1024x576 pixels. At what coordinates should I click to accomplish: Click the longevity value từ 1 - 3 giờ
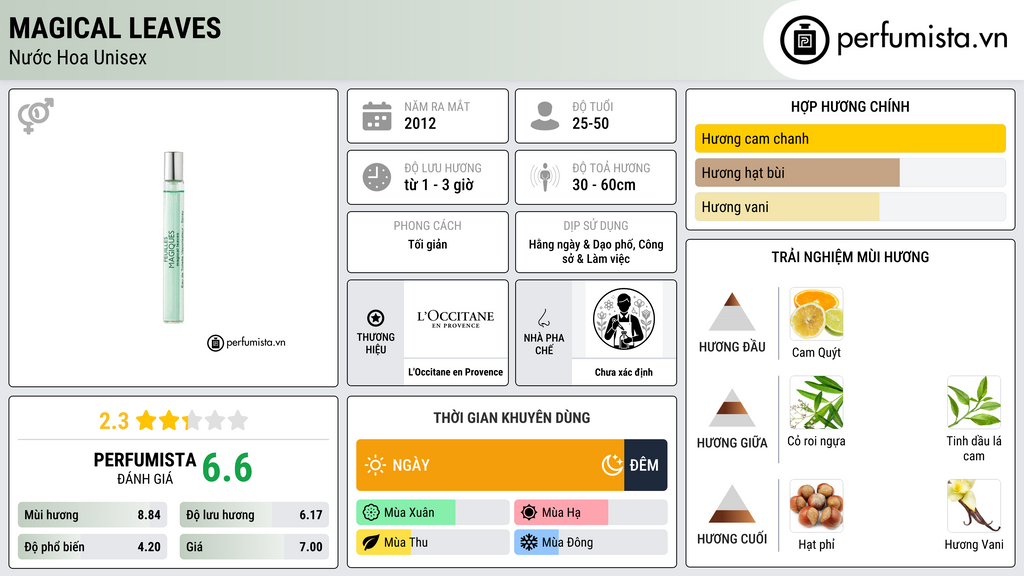click(439, 185)
